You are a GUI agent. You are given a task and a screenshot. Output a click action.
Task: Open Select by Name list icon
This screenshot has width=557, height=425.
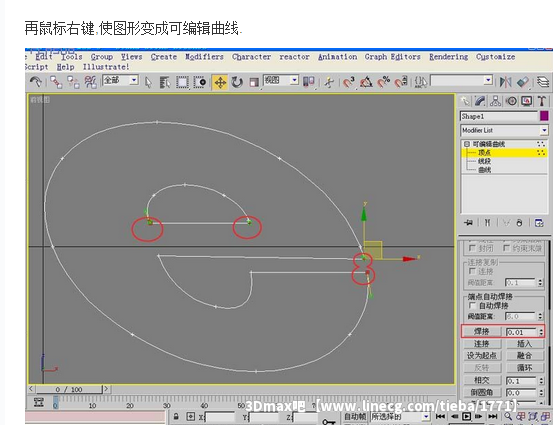(165, 82)
